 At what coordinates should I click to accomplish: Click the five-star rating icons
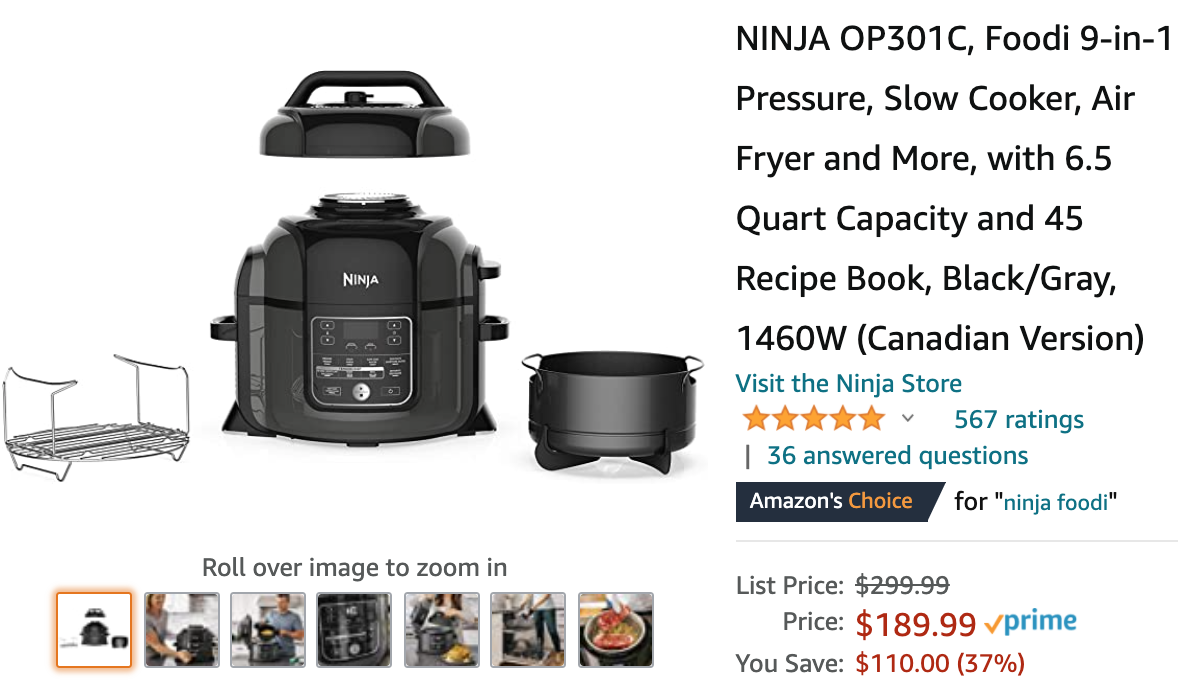[x=814, y=418]
